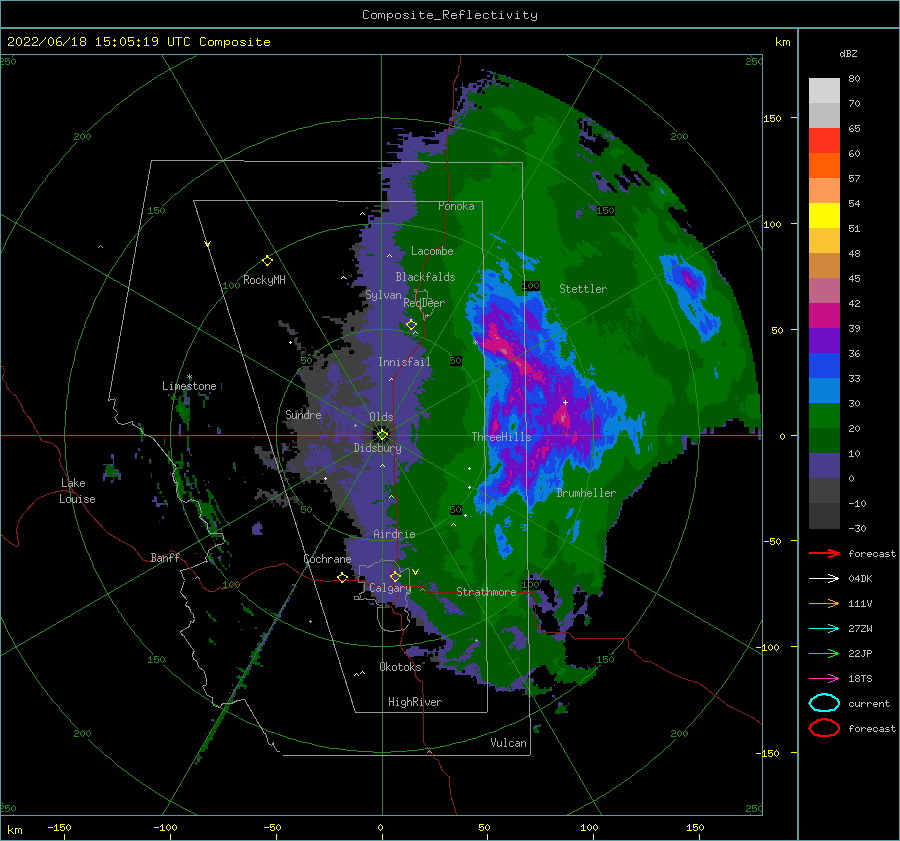
Task: Click the Vulcan town label
Action: [x=508, y=743]
